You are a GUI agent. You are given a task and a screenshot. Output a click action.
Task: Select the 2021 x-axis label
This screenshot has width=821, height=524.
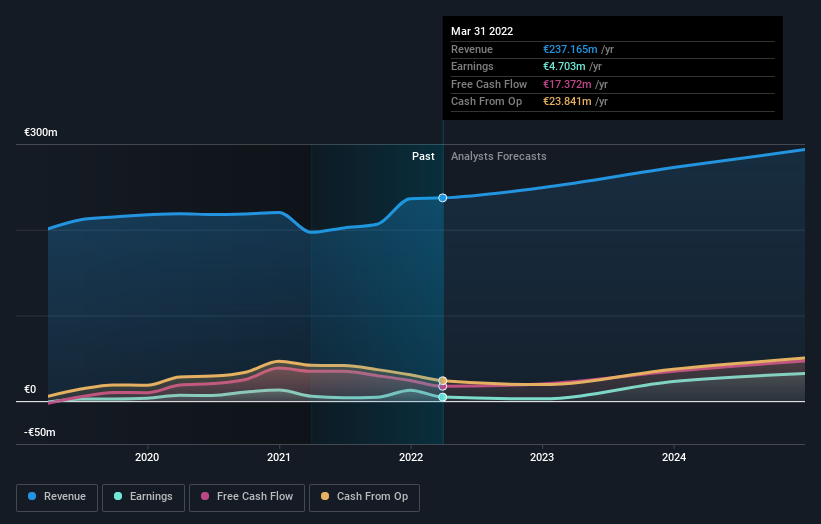(279, 457)
